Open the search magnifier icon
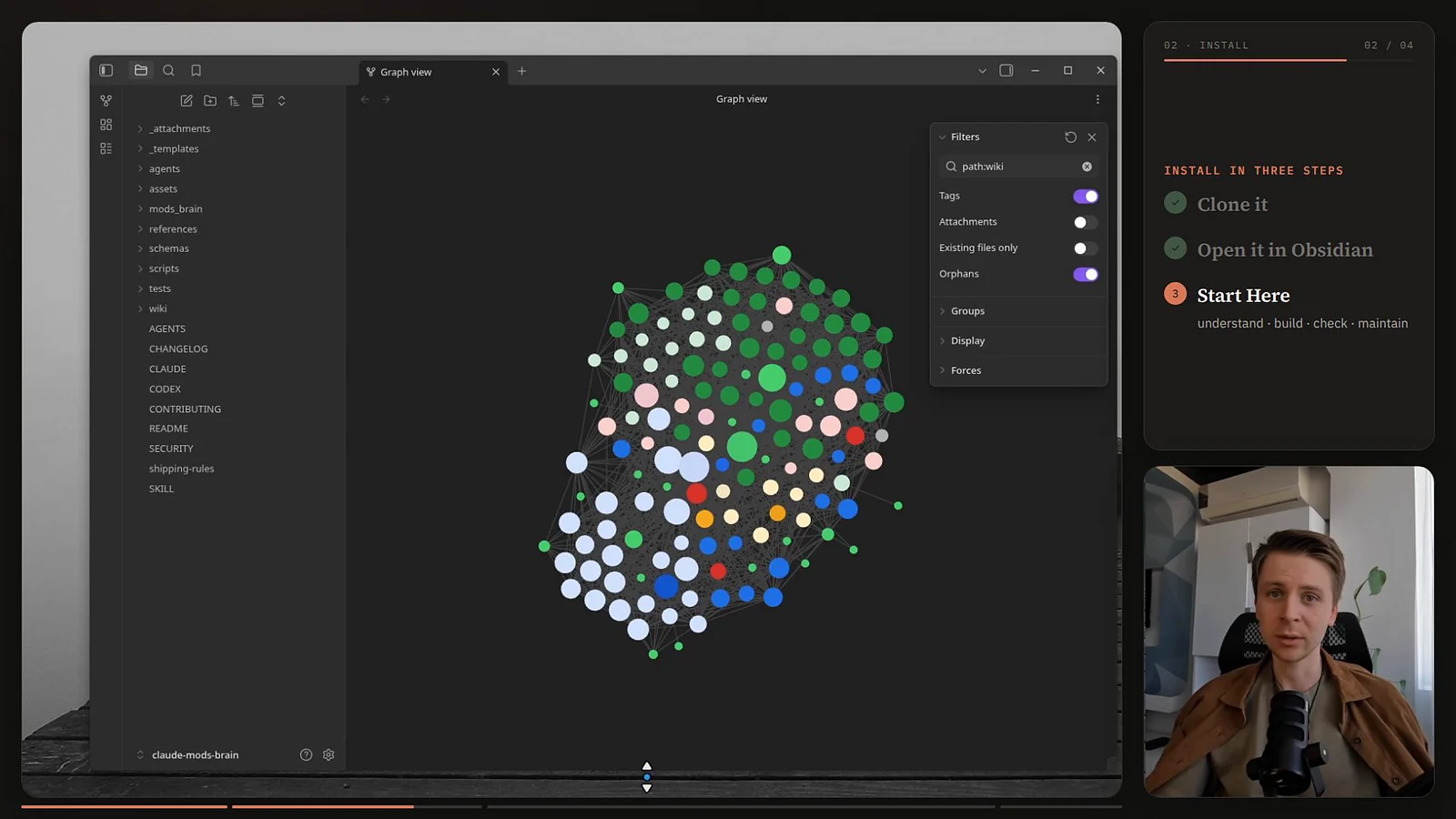Image resolution: width=1456 pixels, height=819 pixels. coord(168,70)
